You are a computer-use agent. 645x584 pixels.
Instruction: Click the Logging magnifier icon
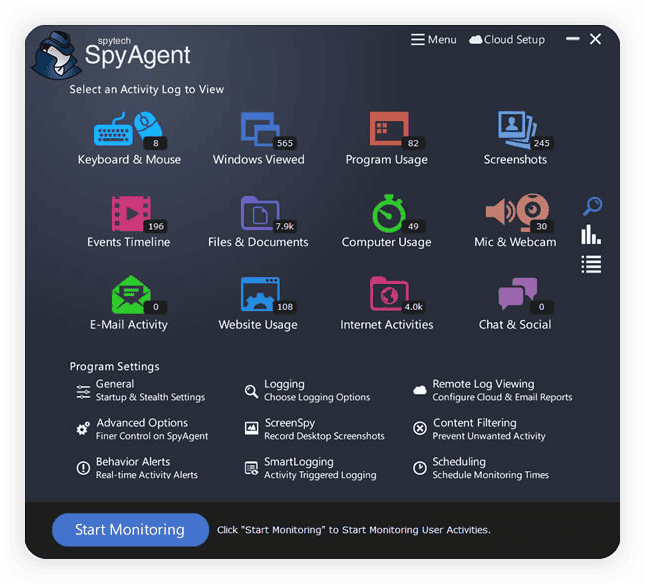click(x=251, y=391)
